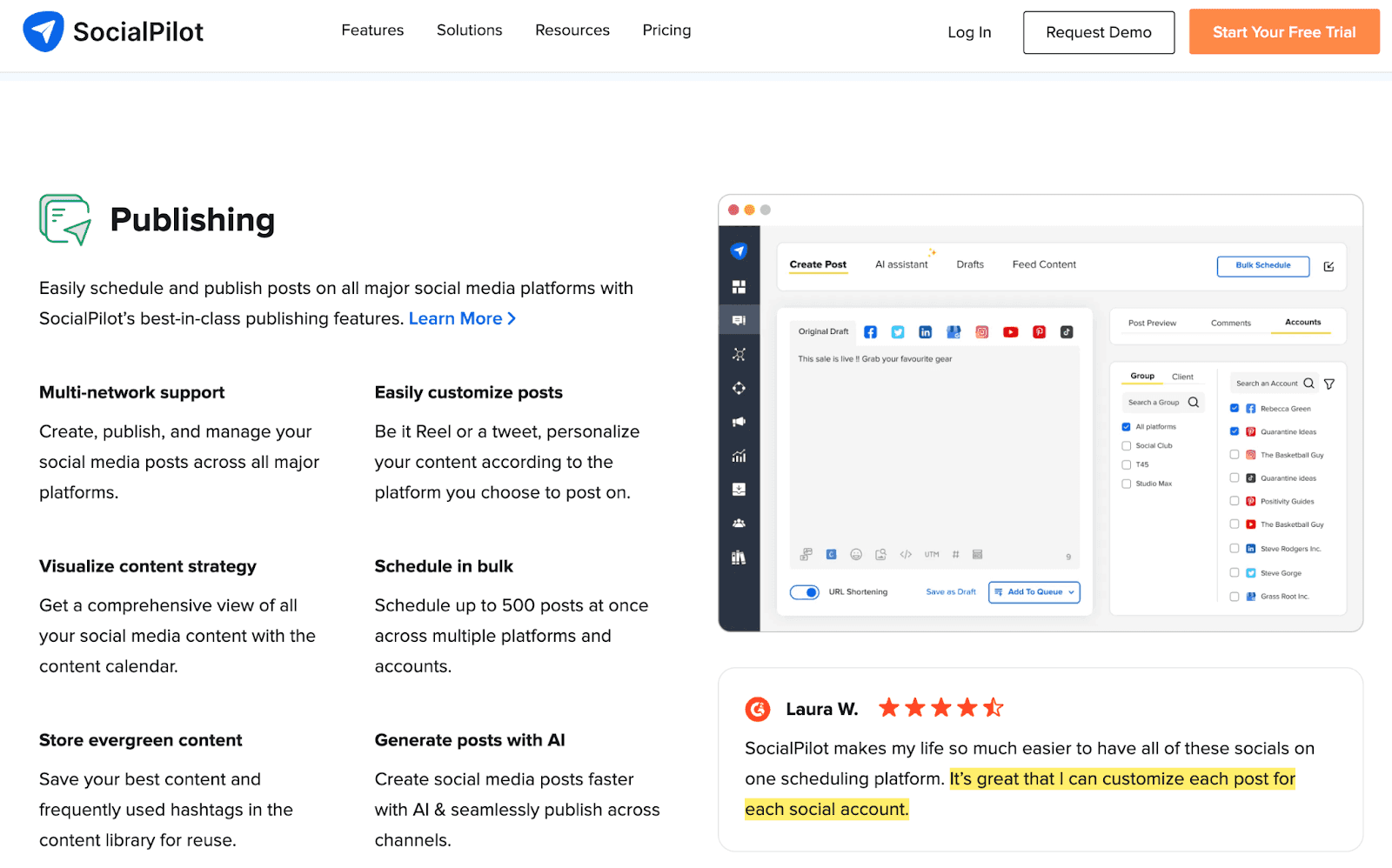Screen dimensions: 1392x868
Task: Uncheck the Rebecca Green account checkbox
Action: click(x=1235, y=408)
